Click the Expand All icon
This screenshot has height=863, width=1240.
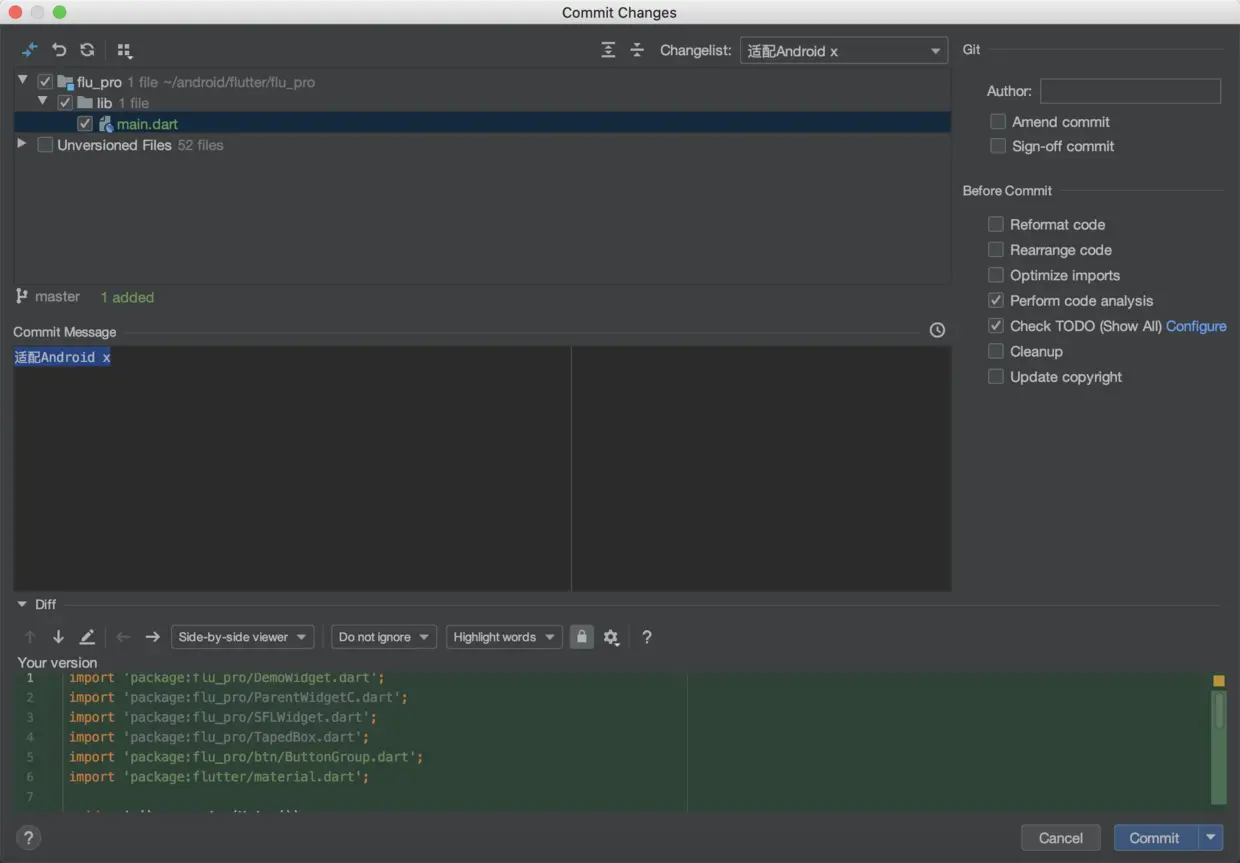coord(608,50)
